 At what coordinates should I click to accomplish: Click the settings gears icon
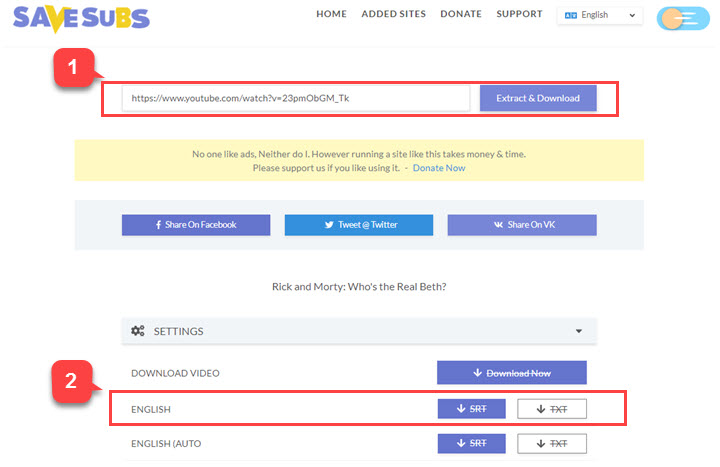click(x=138, y=331)
